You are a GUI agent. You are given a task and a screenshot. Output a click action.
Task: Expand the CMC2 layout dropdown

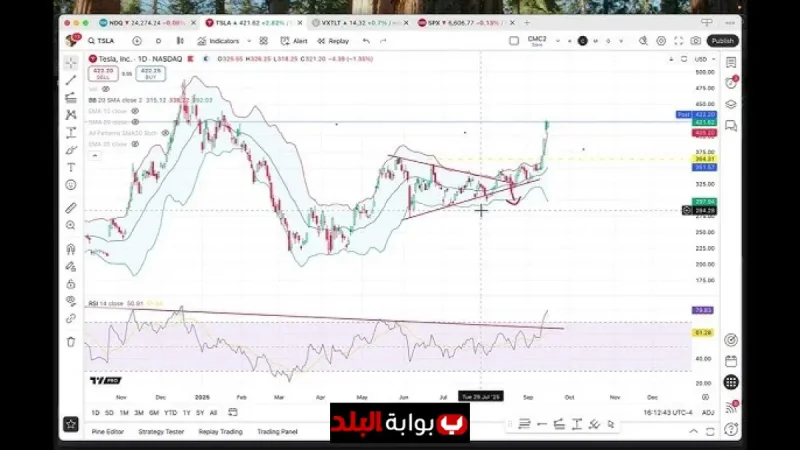[x=558, y=41]
